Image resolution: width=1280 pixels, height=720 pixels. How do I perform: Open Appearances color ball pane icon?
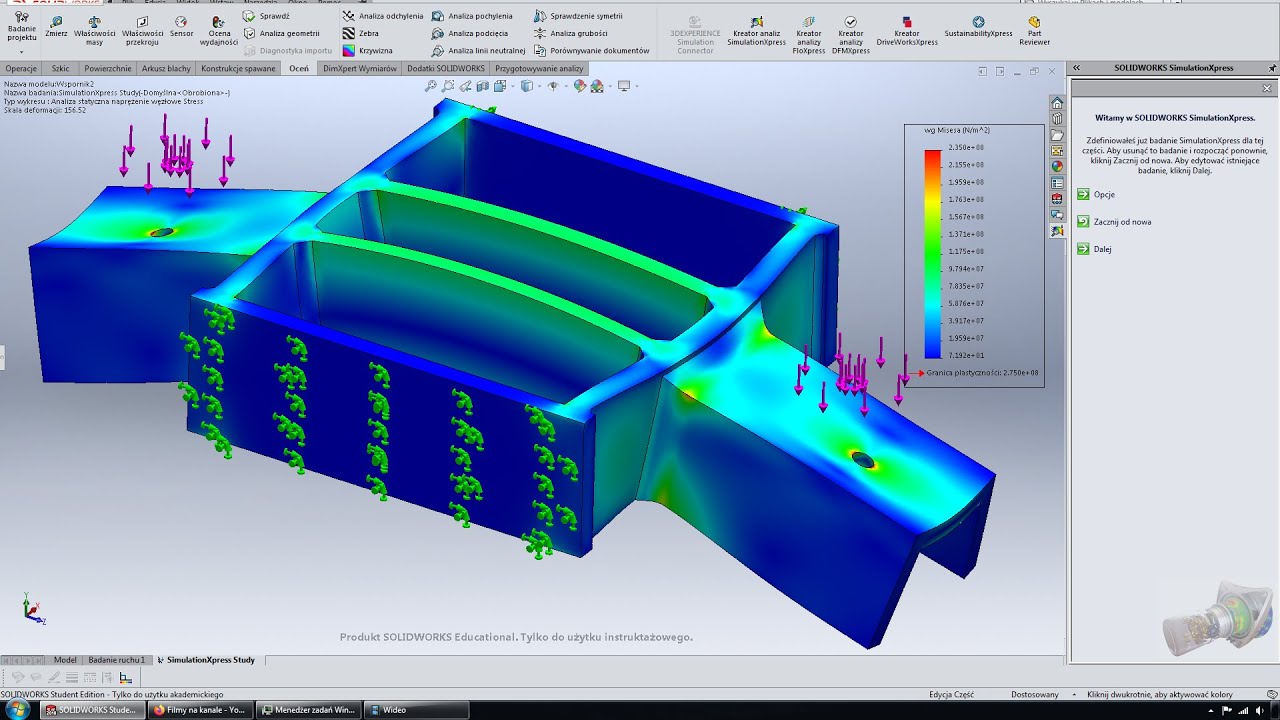click(1057, 167)
